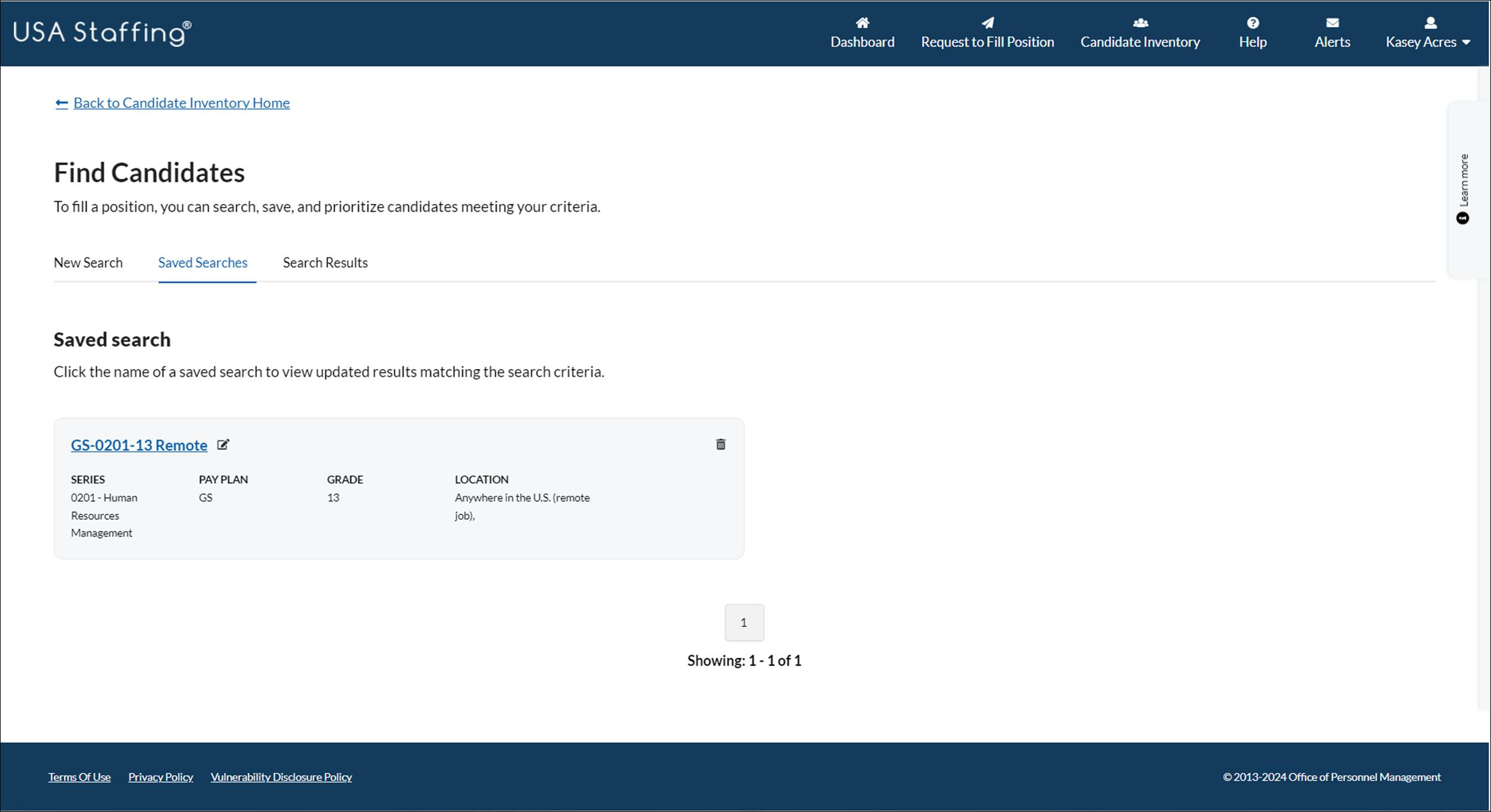Go Back to Candidate Inventory Home

click(181, 103)
